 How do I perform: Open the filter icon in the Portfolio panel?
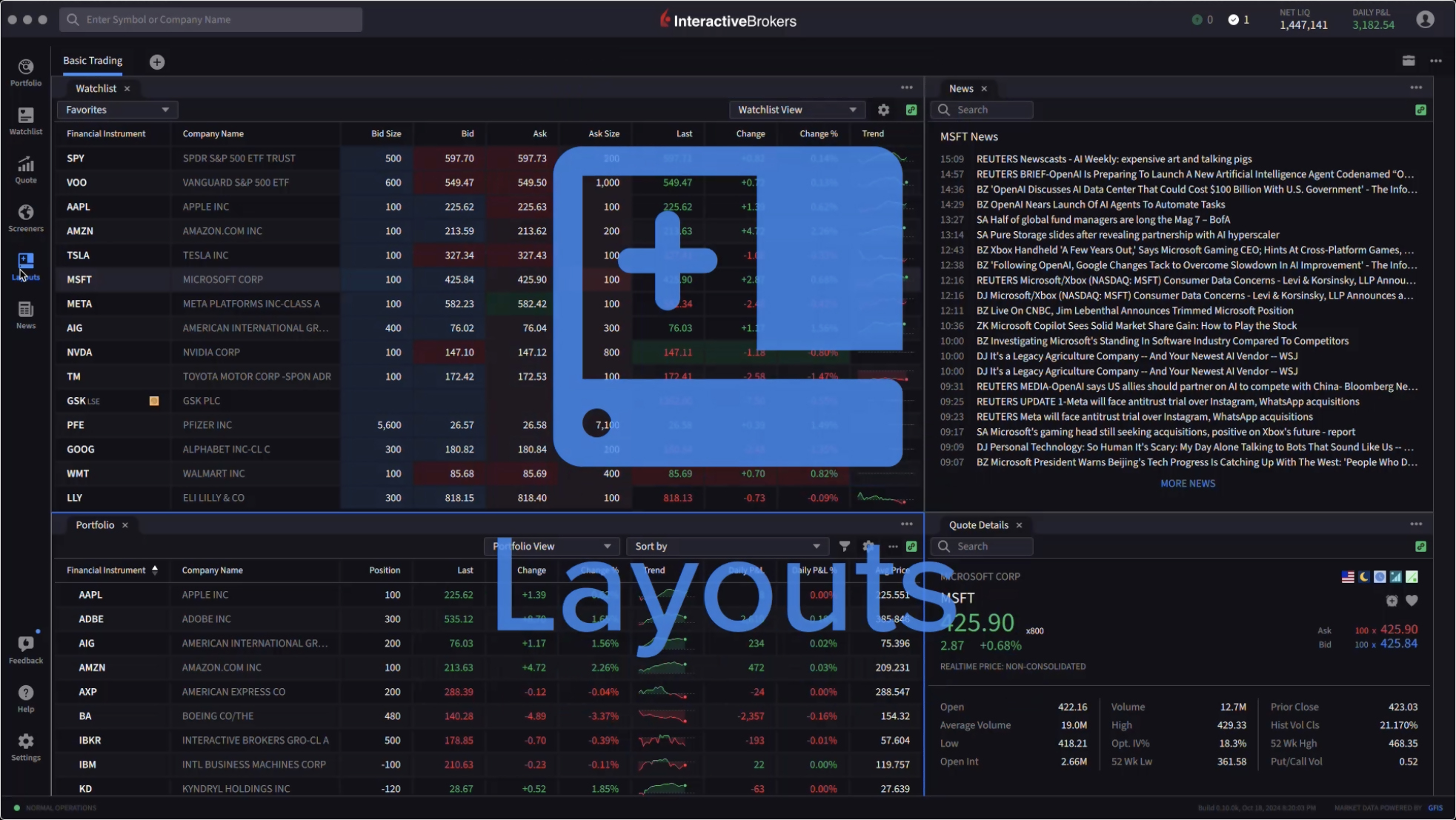click(x=844, y=546)
